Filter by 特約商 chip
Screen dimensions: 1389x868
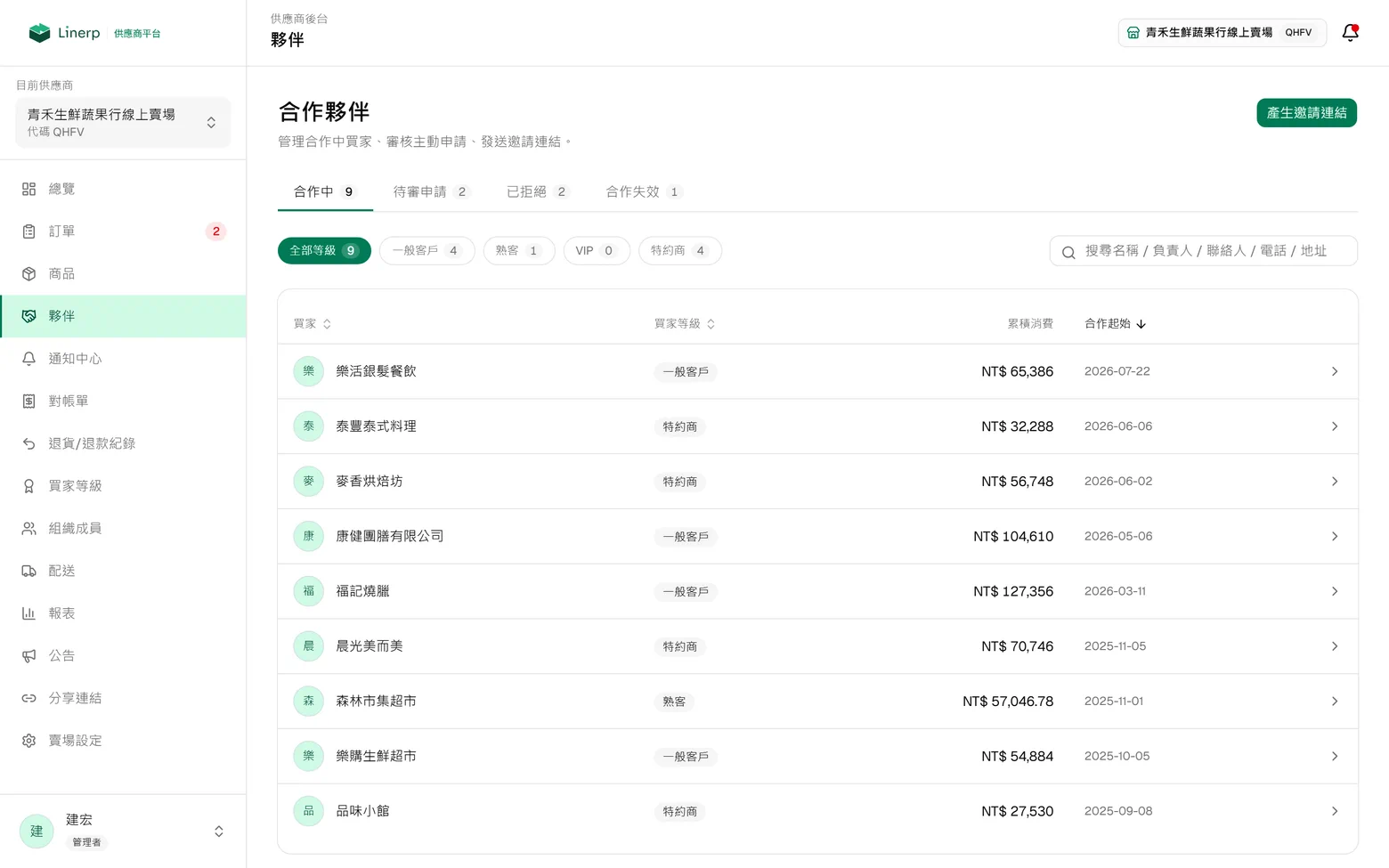pos(680,251)
